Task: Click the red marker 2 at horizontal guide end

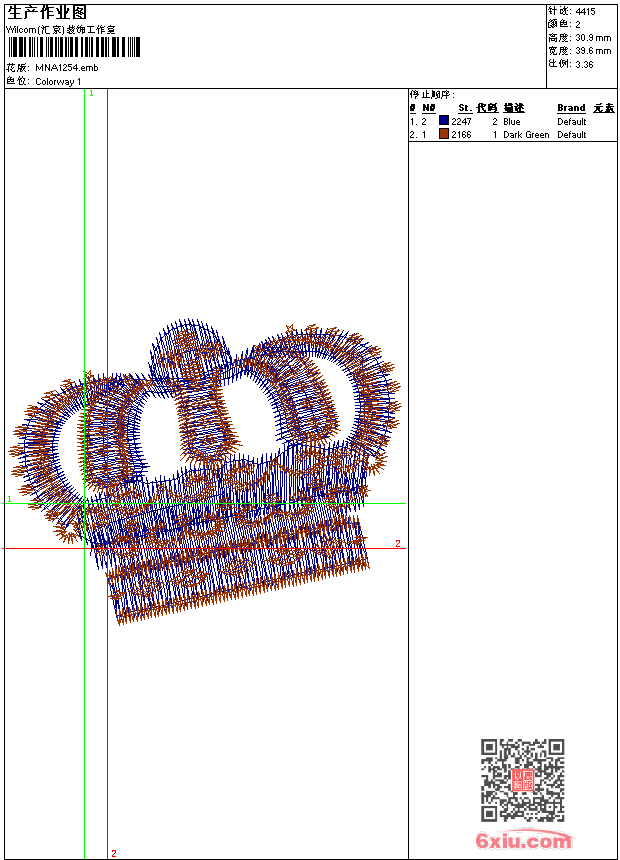Action: [397, 544]
